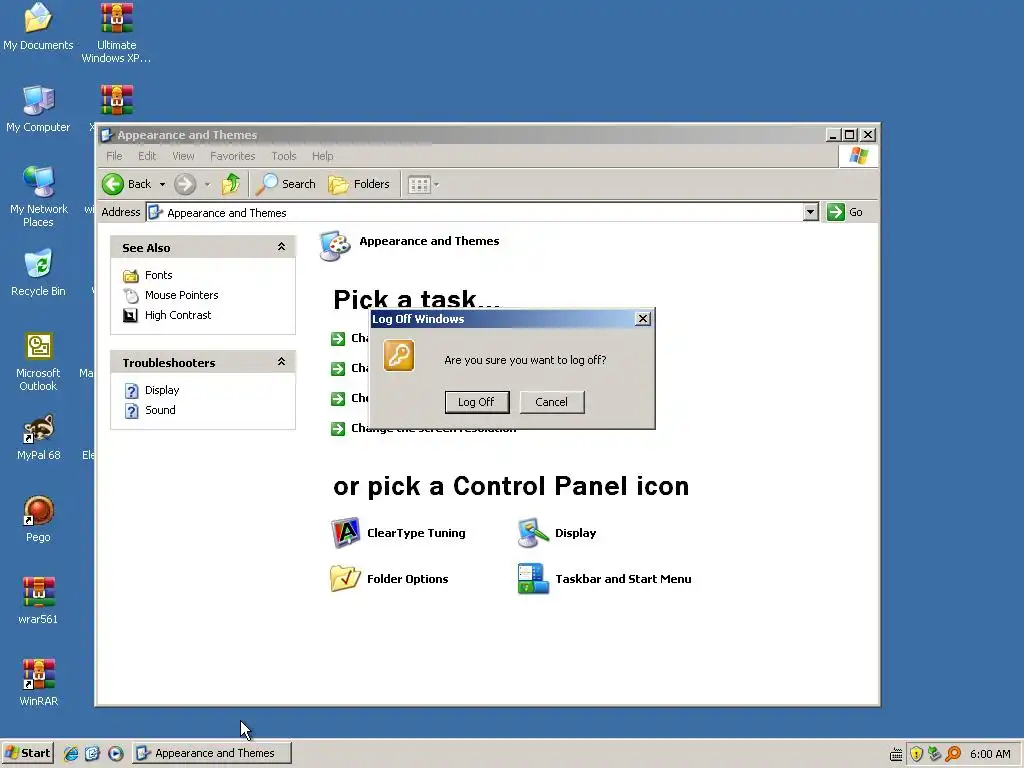Open the Back history dropdown arrow
Screen dimensions: 1024x768
(163, 185)
